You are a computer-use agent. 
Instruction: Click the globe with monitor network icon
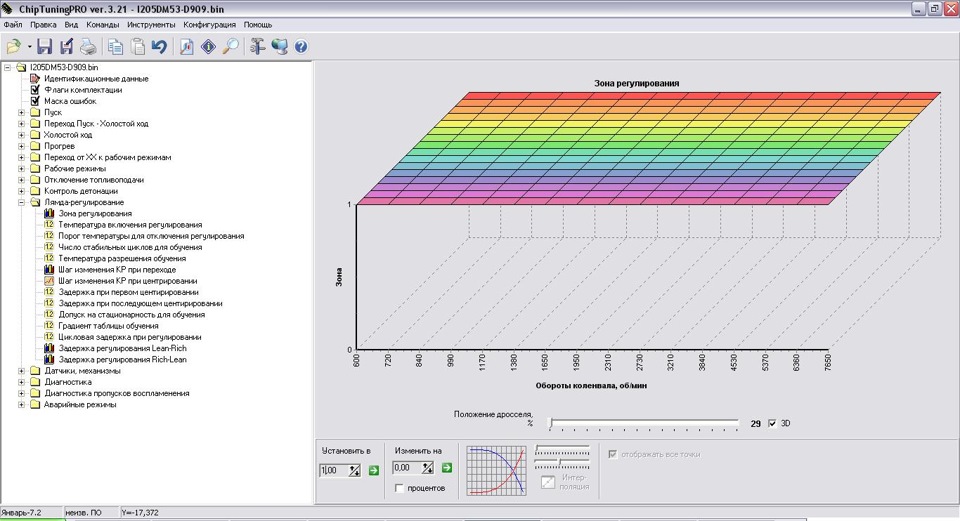click(x=279, y=47)
